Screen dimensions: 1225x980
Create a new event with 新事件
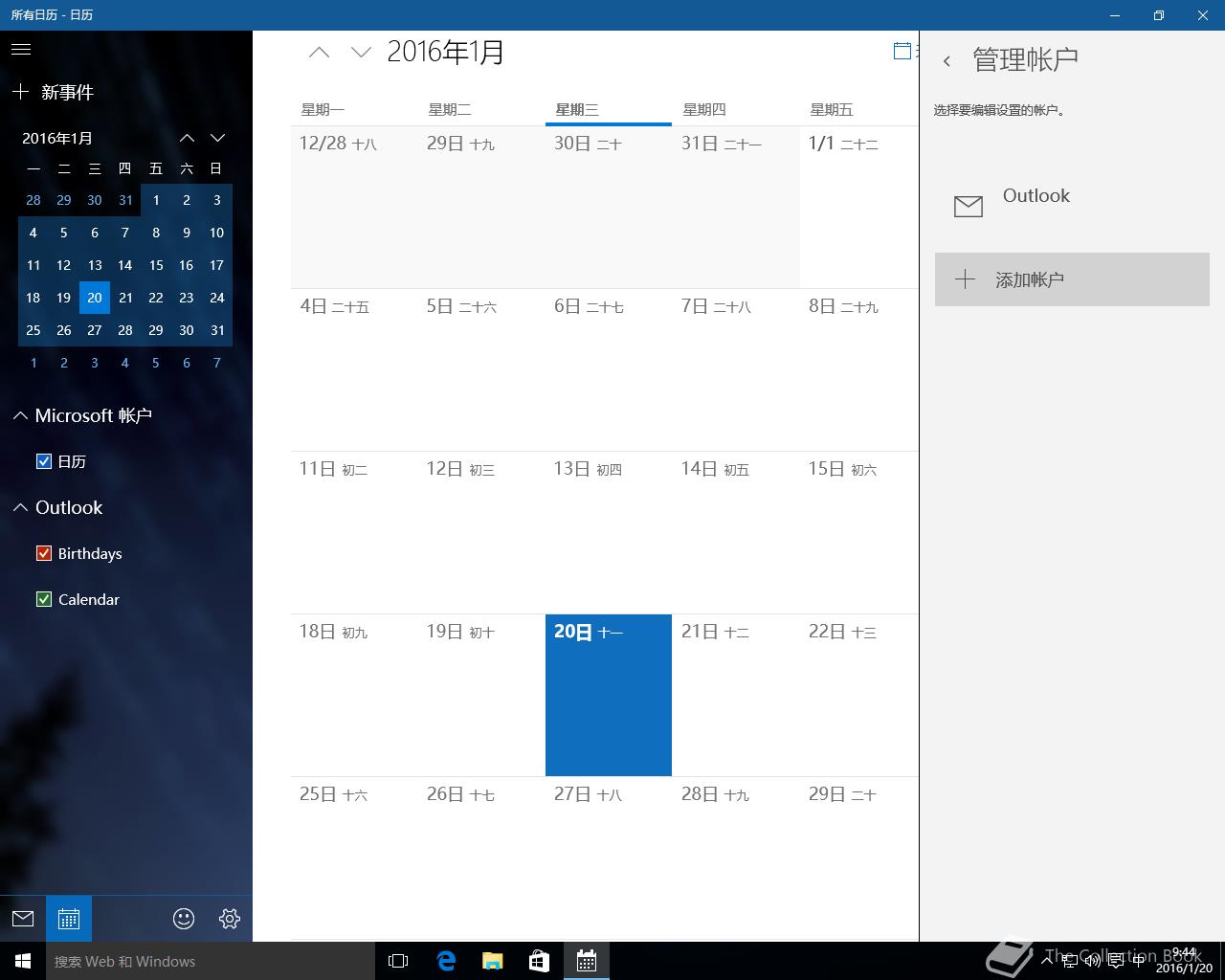(x=54, y=92)
